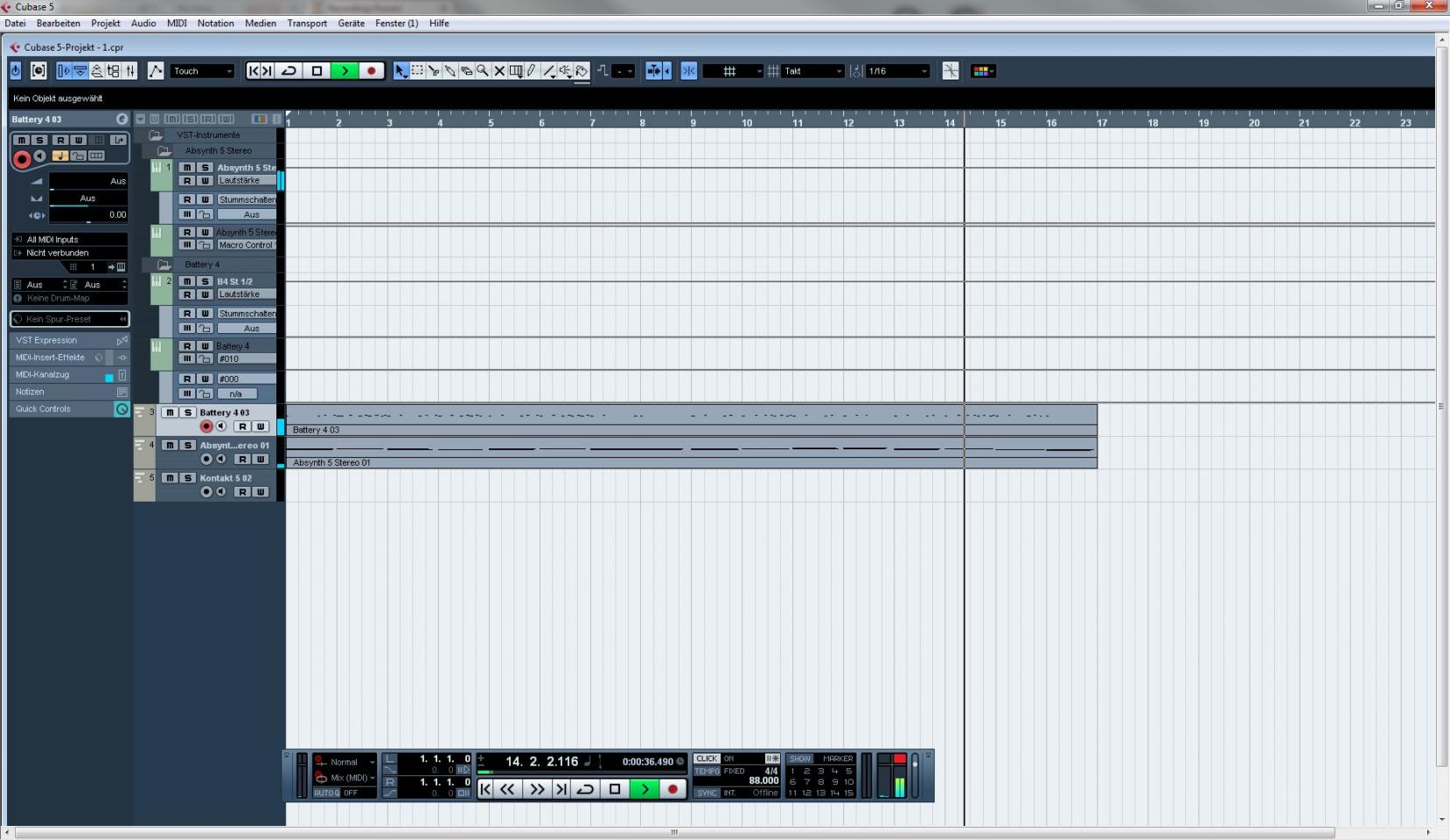
Task: Mute the Absynt...ereo 01 track
Action: [x=171, y=445]
